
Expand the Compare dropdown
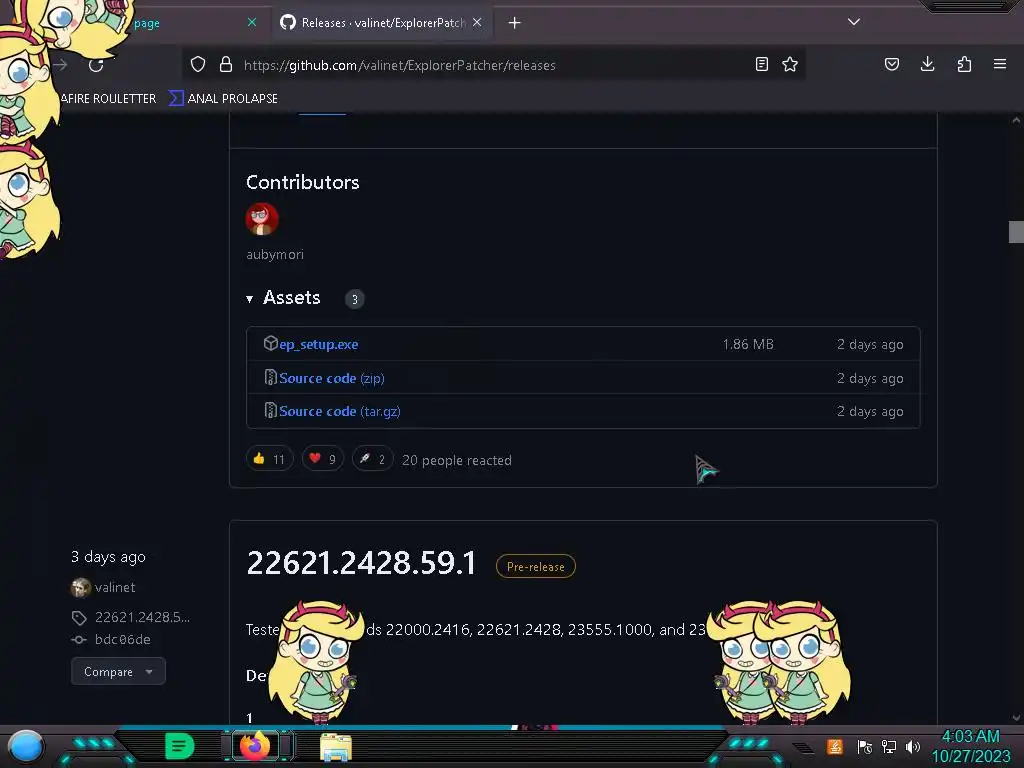(x=118, y=671)
